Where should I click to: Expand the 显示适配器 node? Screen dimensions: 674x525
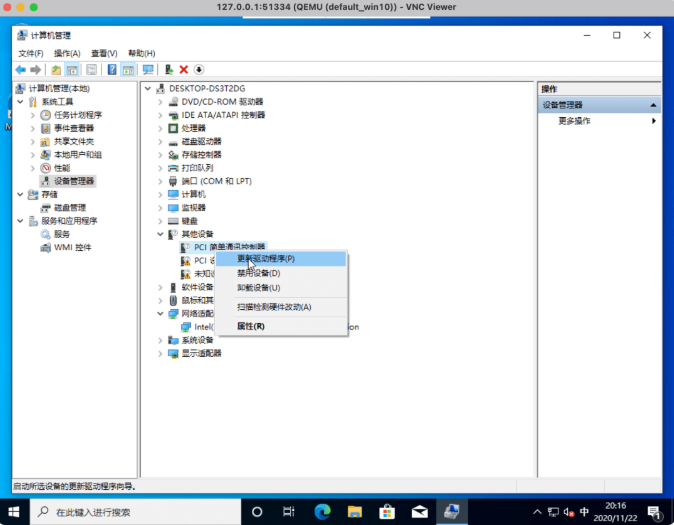coord(160,353)
